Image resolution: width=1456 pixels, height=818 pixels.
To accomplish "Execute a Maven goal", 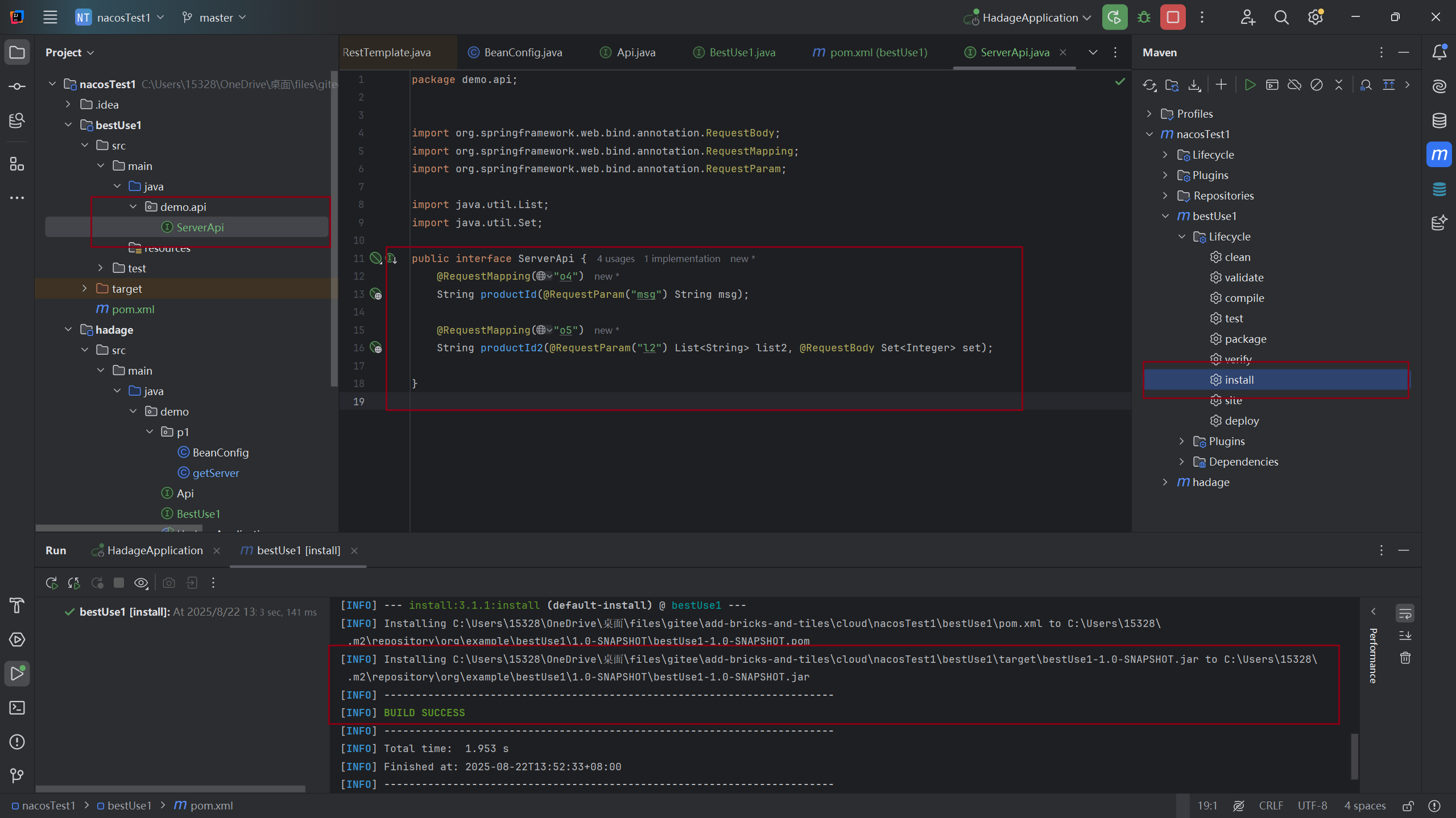I will click(1272, 85).
